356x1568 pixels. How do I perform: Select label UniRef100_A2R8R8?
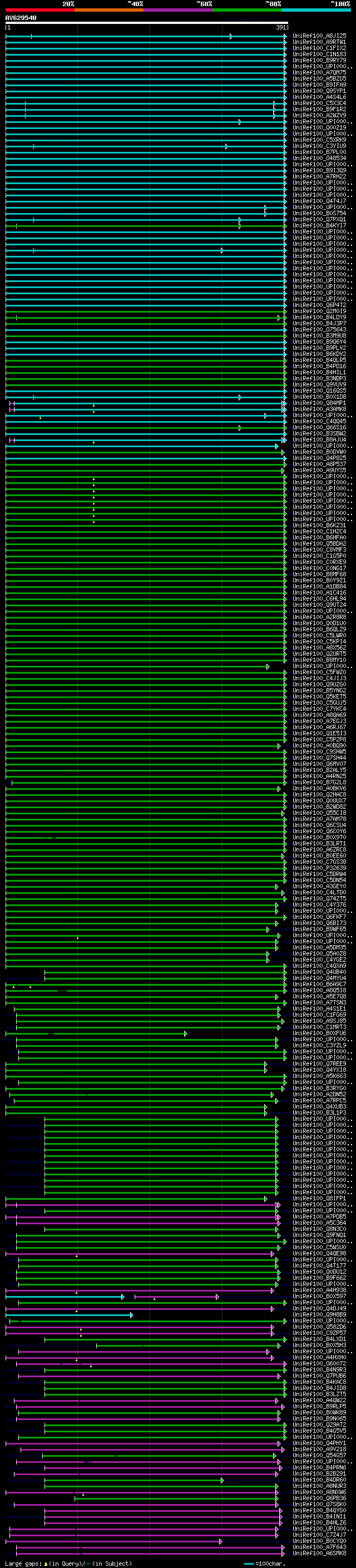(x=319, y=617)
